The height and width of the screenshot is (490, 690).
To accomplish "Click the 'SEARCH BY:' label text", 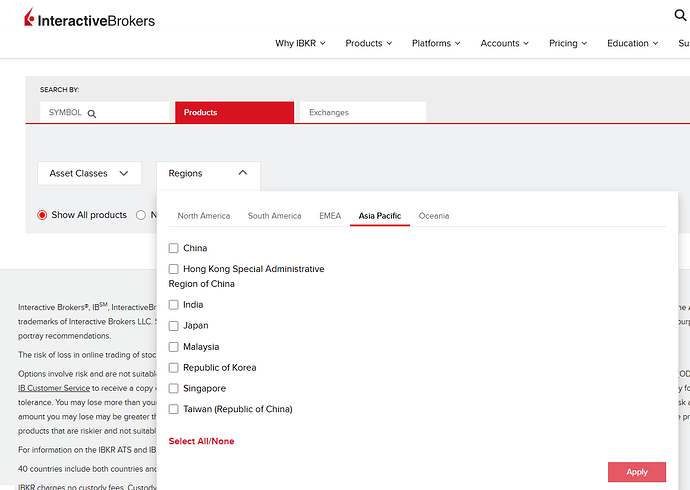I will click(x=59, y=90).
